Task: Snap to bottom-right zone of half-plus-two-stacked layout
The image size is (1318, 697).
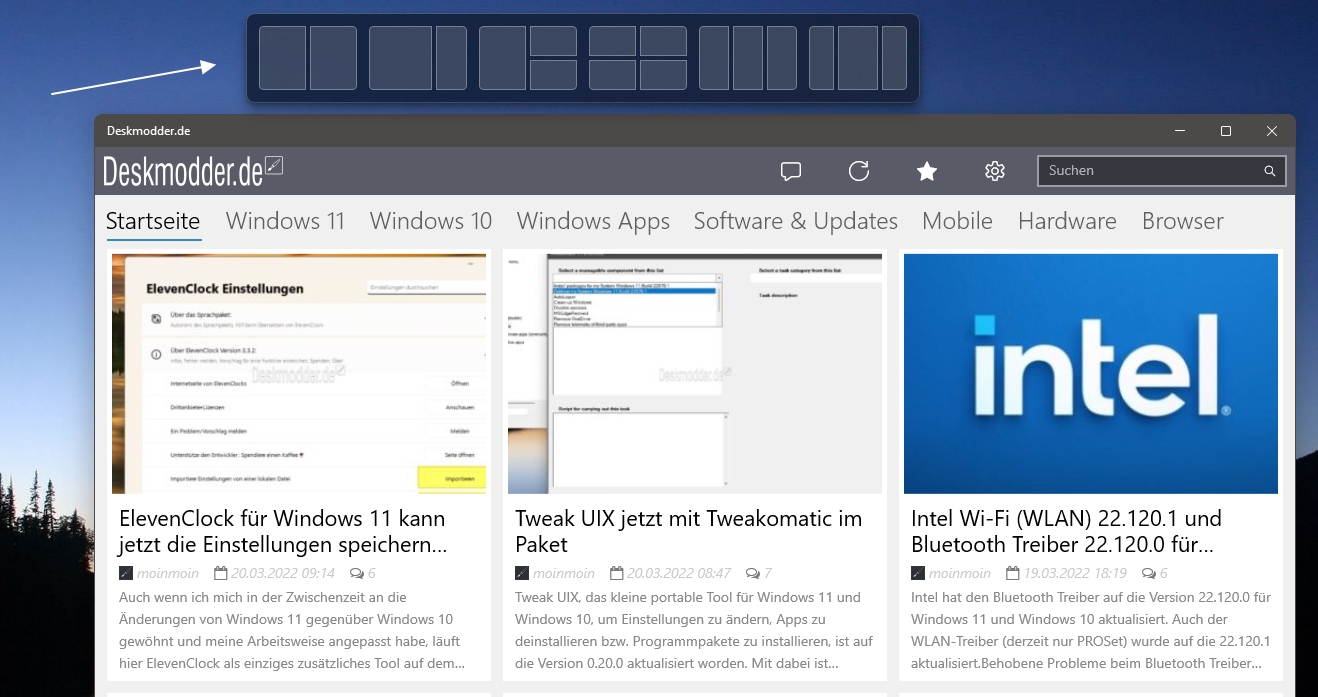Action: tap(553, 75)
